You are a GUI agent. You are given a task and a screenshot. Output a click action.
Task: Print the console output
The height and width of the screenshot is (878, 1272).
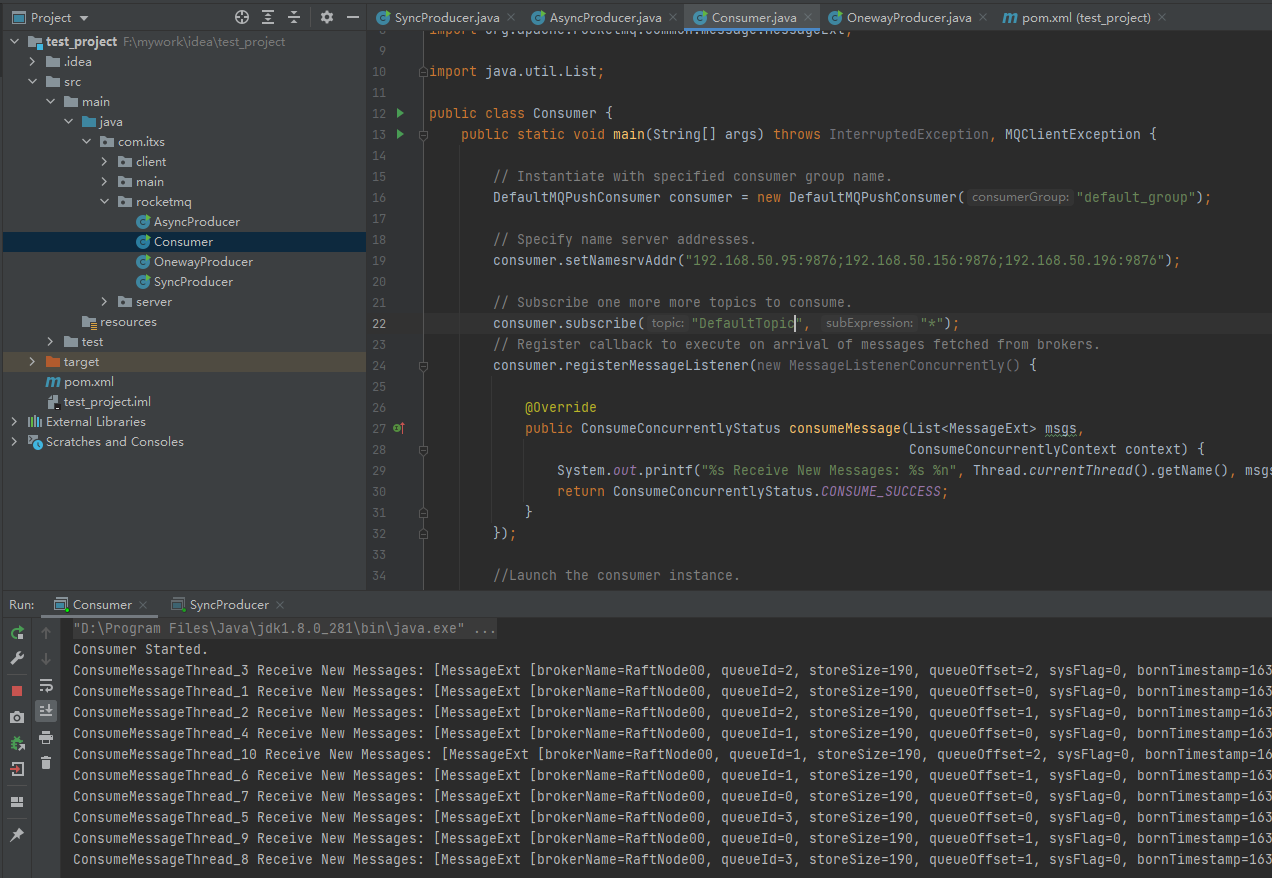tap(46, 737)
